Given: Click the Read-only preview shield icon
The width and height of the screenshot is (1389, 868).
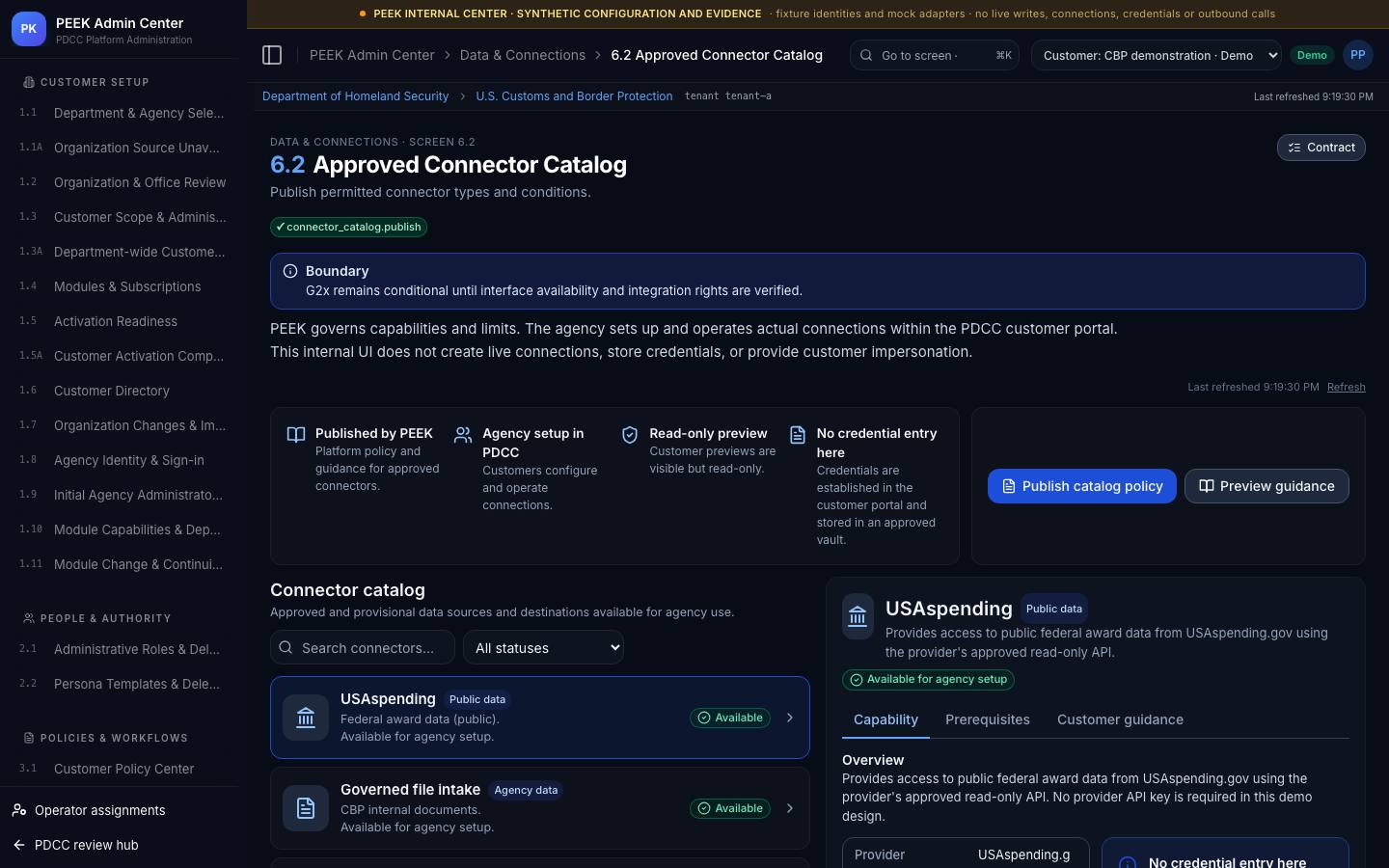Looking at the screenshot, I should click(x=630, y=435).
